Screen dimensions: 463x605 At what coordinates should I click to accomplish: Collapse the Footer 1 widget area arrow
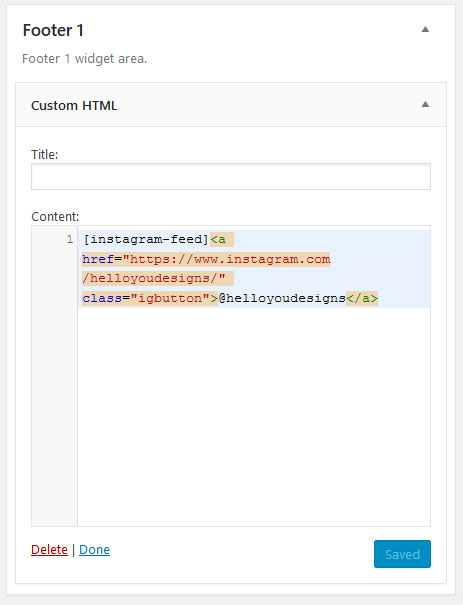coord(425,29)
